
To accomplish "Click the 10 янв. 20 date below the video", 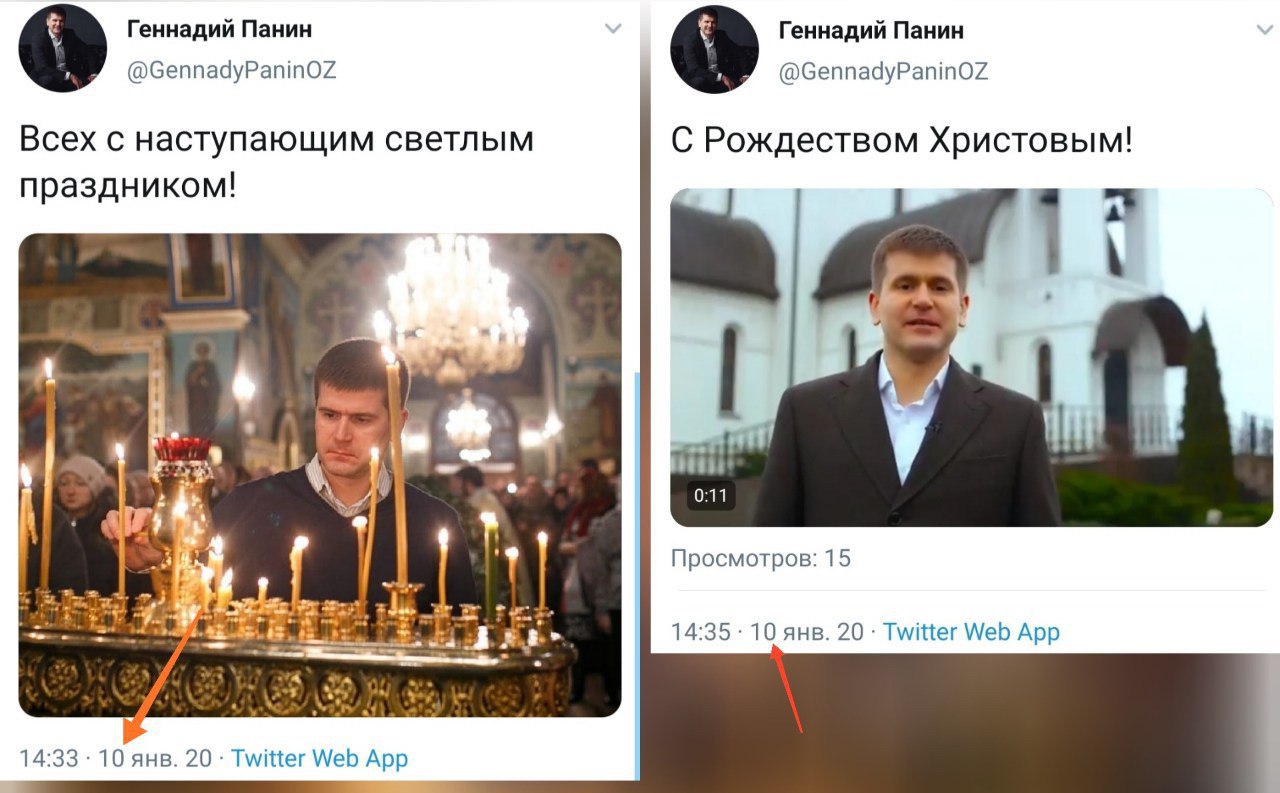I will (x=806, y=632).
